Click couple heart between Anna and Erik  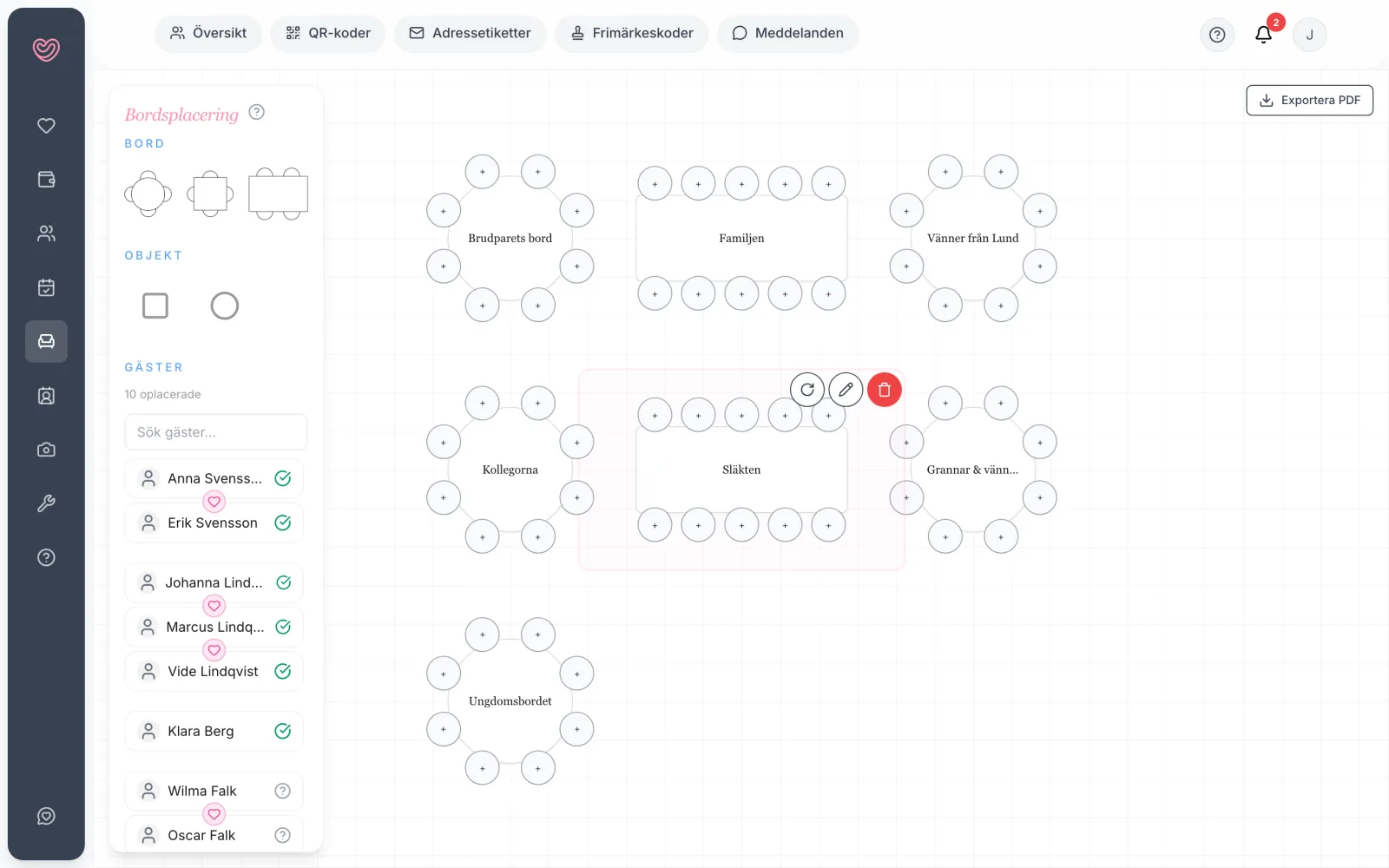click(x=214, y=502)
